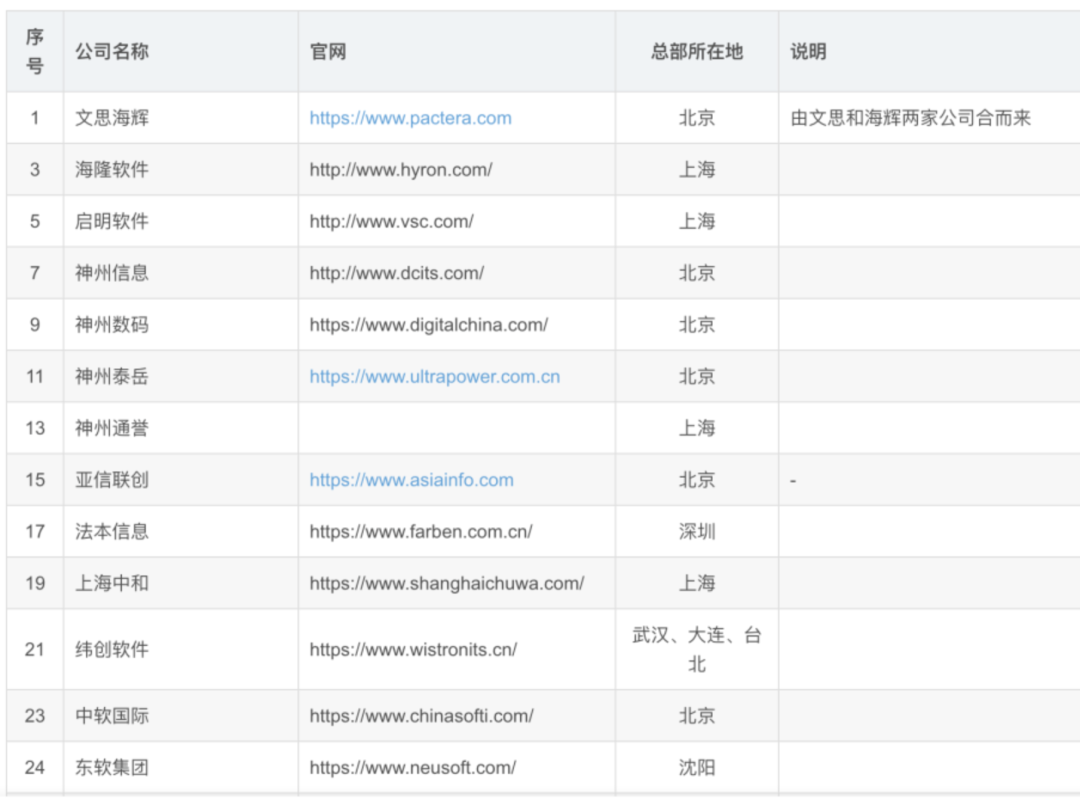
Task: Click company name 神州通誉
Action: [112, 428]
